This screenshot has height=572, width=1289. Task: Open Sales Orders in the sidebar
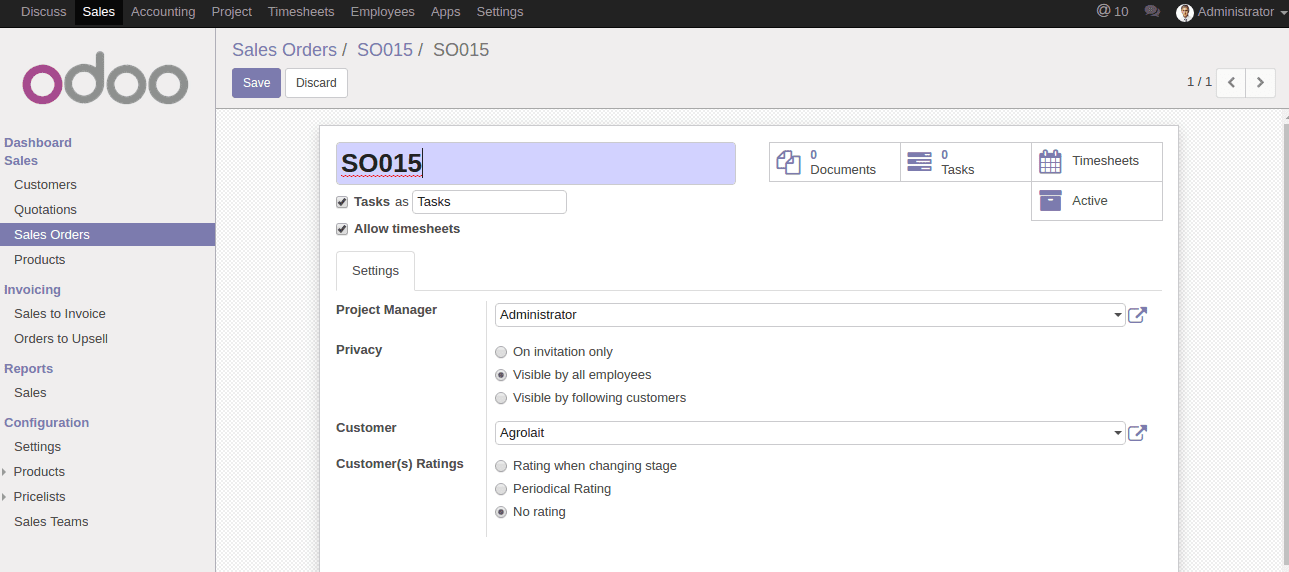pyautogui.click(x=107, y=235)
